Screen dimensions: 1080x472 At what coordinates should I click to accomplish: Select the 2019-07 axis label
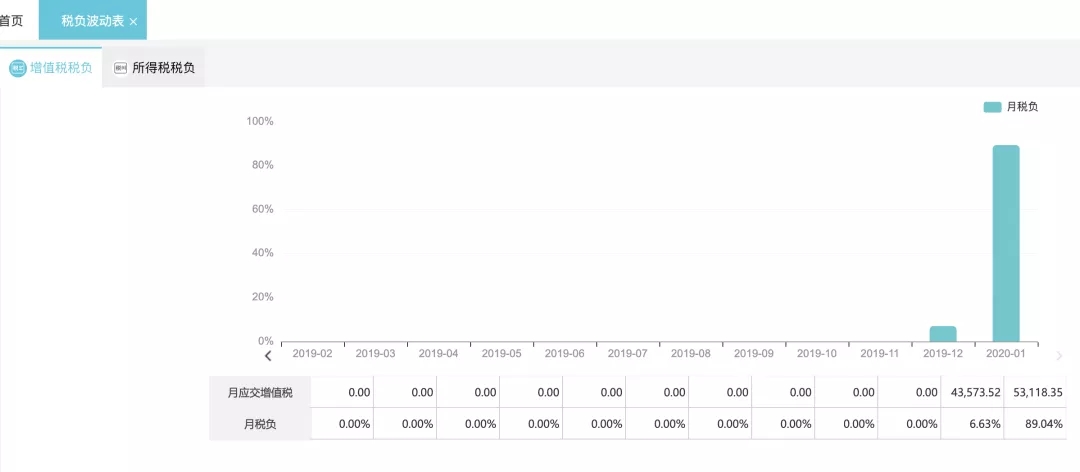point(628,354)
